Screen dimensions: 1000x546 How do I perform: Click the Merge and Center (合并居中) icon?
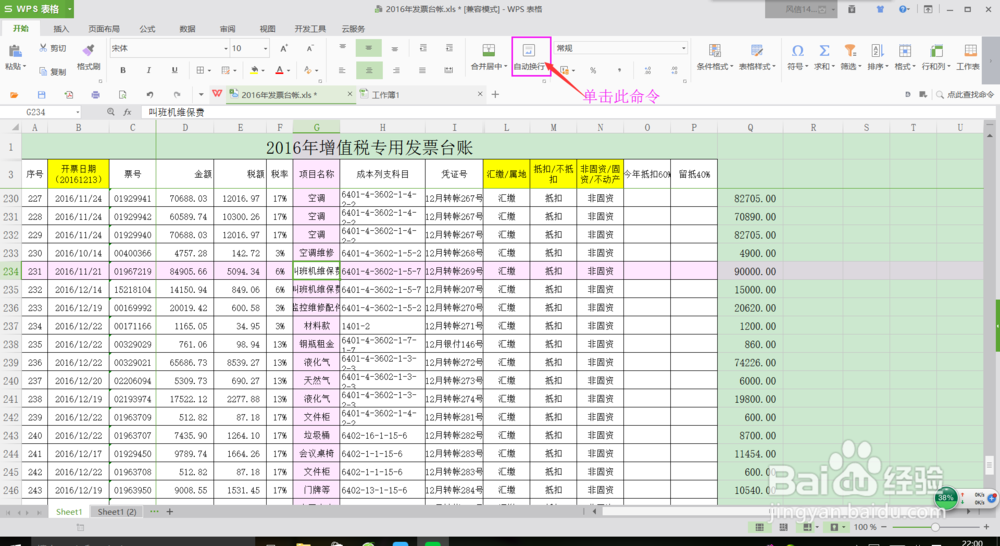pyautogui.click(x=489, y=50)
